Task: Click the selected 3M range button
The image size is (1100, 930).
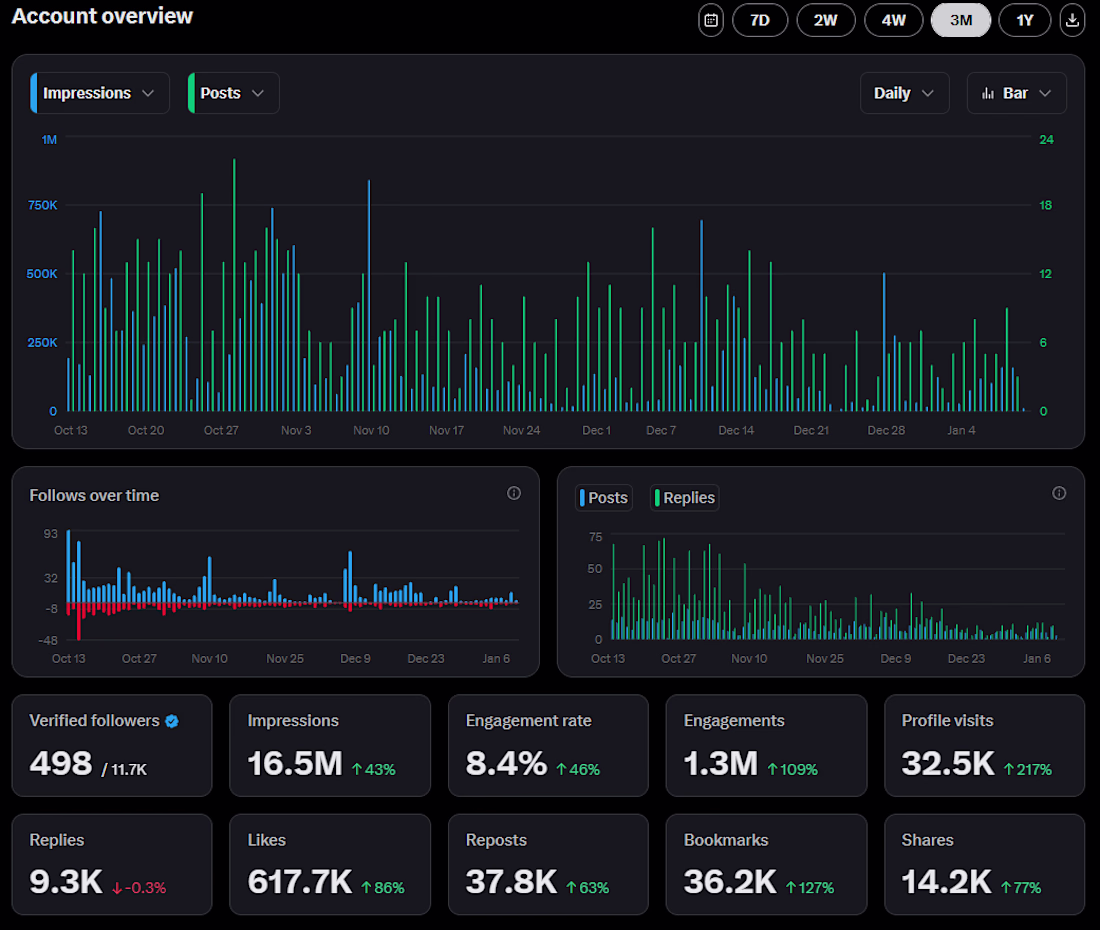Action: (960, 20)
